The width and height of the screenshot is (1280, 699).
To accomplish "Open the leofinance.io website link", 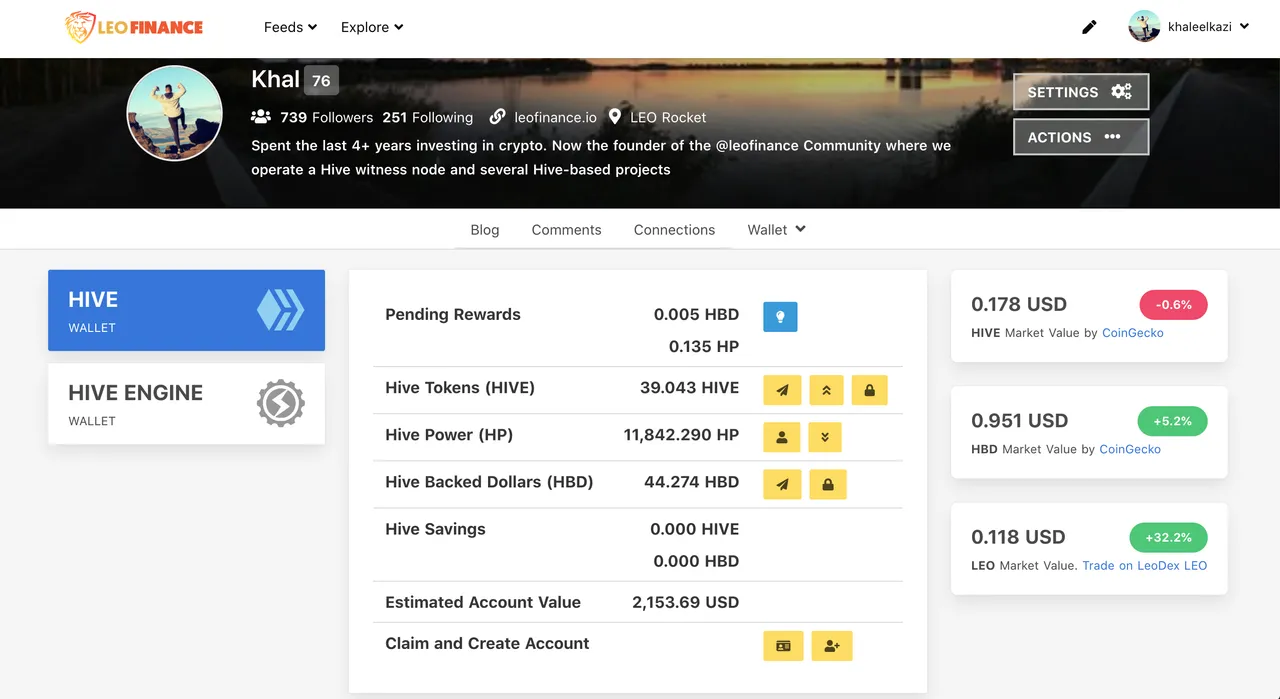I will tap(555, 117).
